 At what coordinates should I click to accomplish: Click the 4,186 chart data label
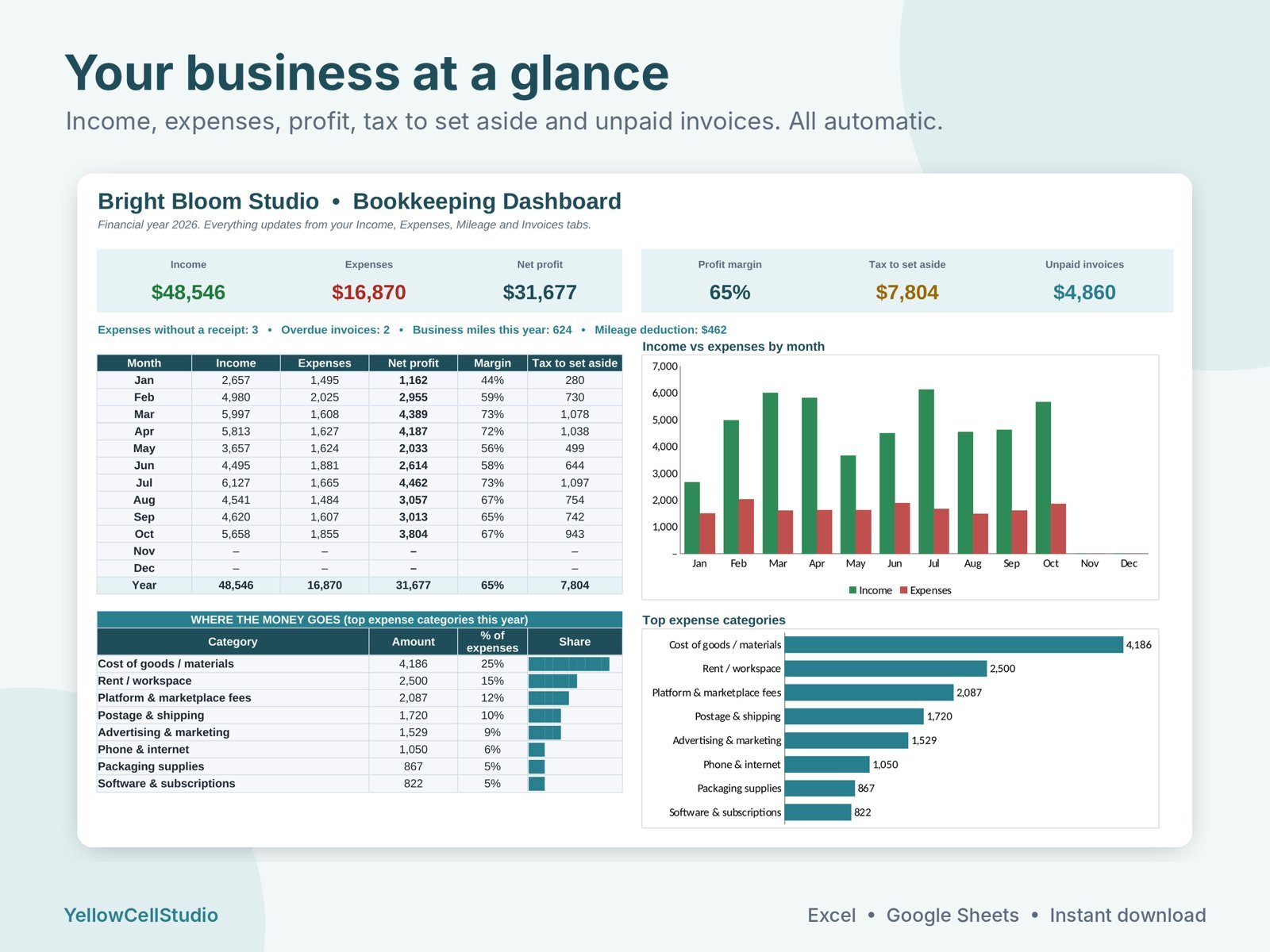click(1138, 645)
